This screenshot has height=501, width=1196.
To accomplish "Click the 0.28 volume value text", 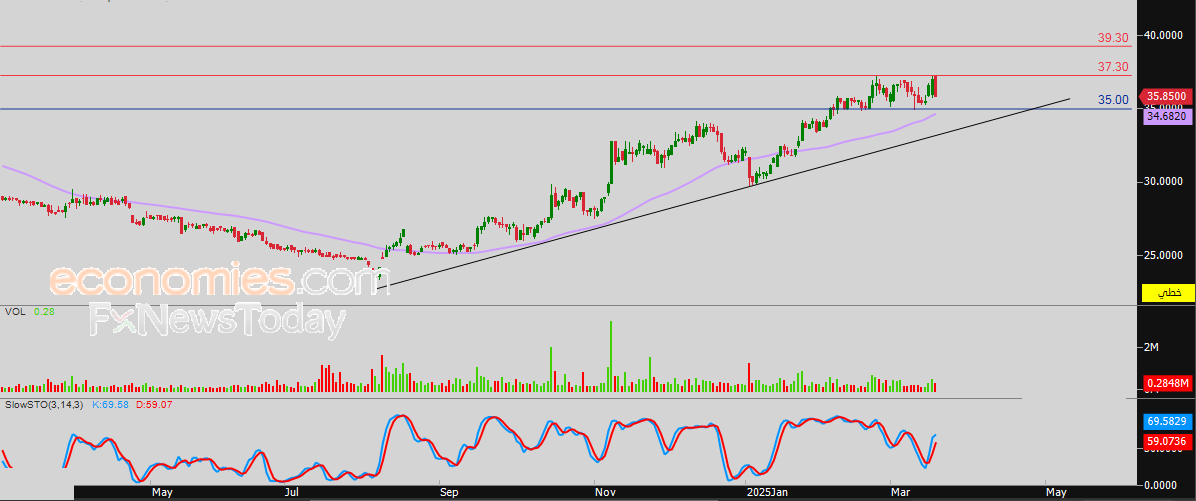I will (43, 312).
